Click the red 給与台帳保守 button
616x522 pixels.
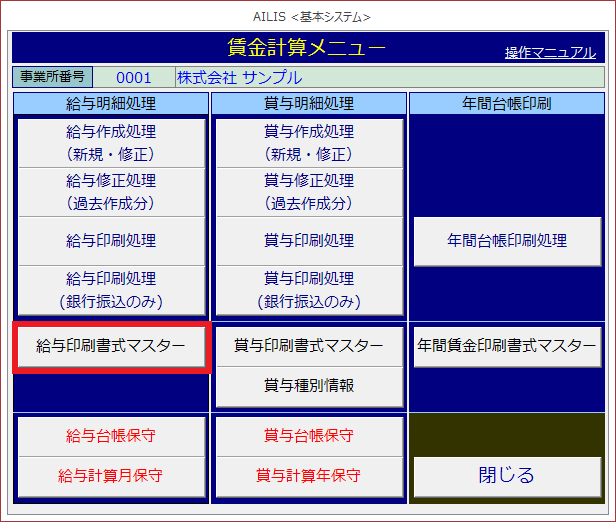111,436
